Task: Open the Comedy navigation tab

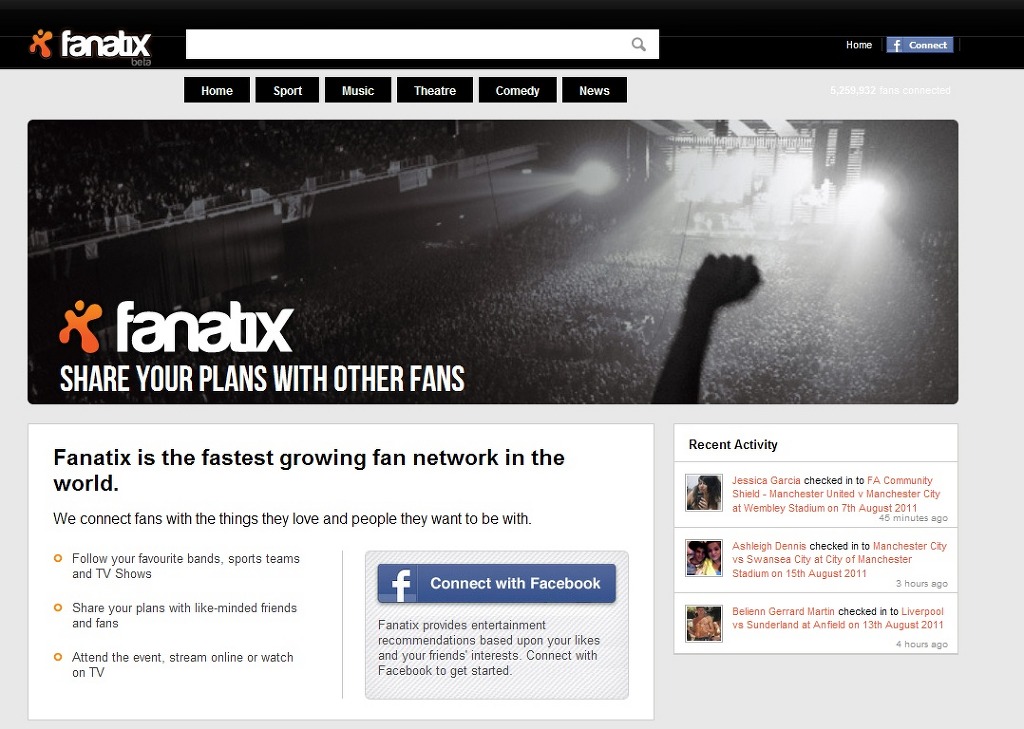Action: [517, 90]
